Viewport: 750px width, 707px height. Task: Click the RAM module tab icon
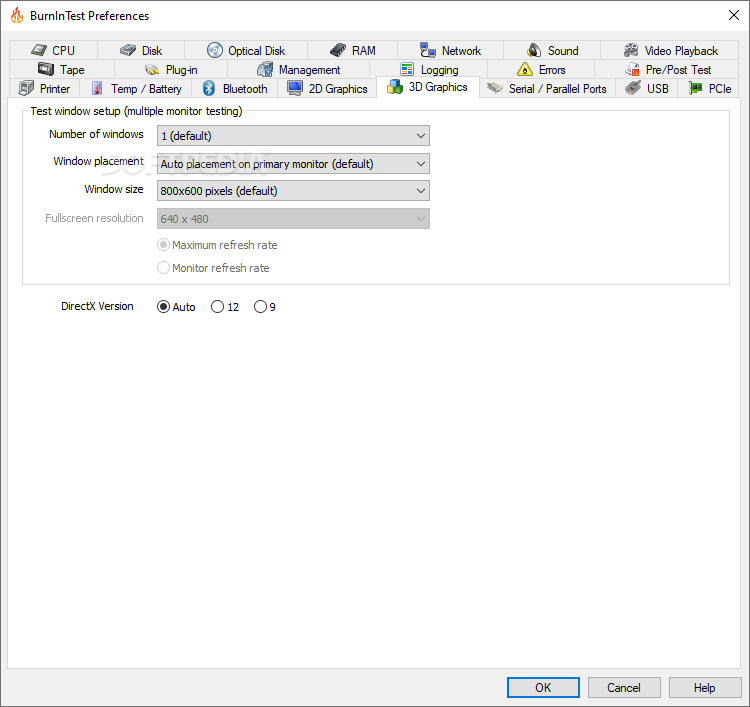[x=338, y=50]
